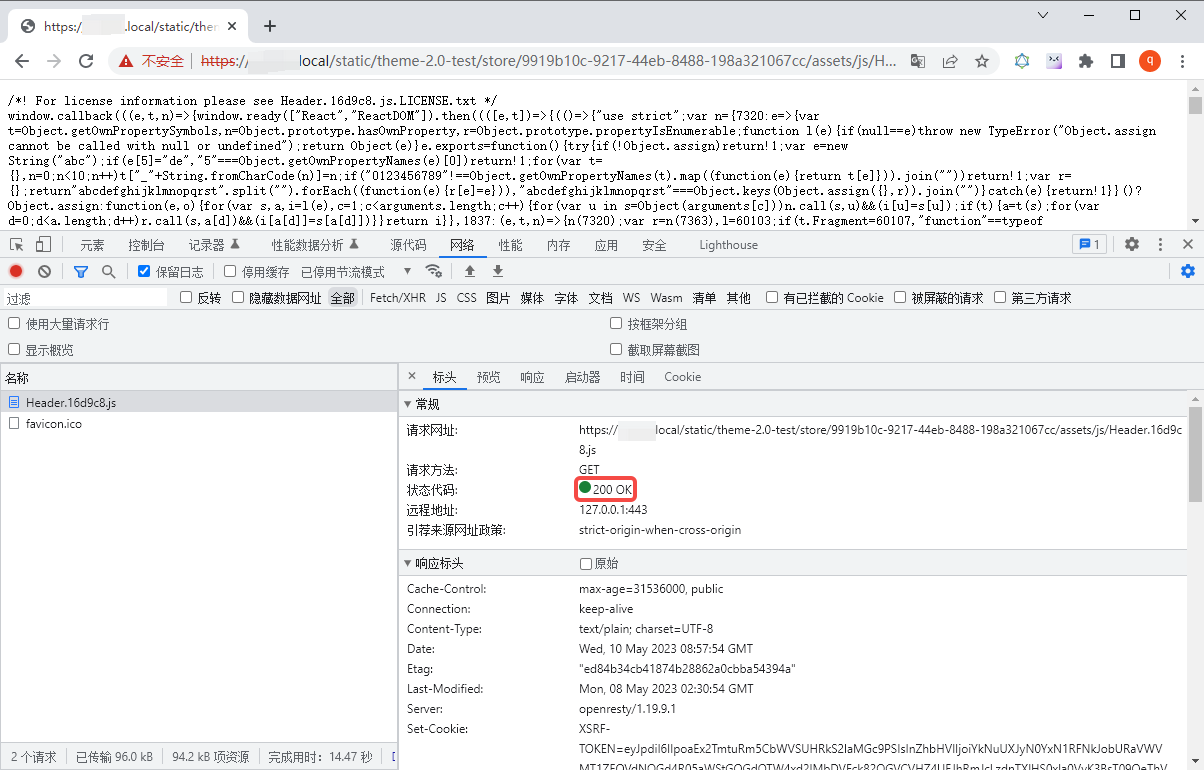This screenshot has width=1204, height=770.
Task: Check the 第三方请求 checkbox
Action: (x=1000, y=297)
